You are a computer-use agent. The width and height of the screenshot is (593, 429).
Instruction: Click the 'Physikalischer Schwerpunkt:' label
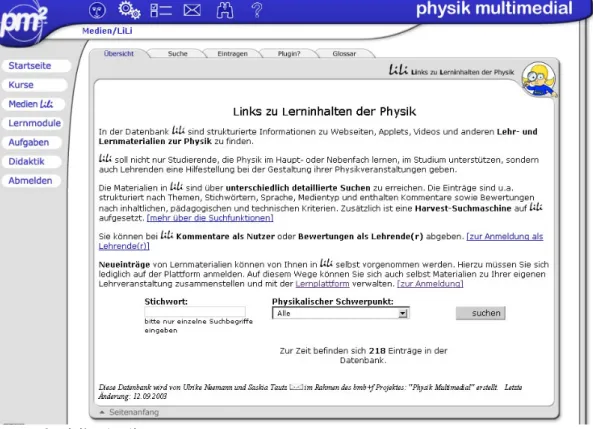click(333, 302)
